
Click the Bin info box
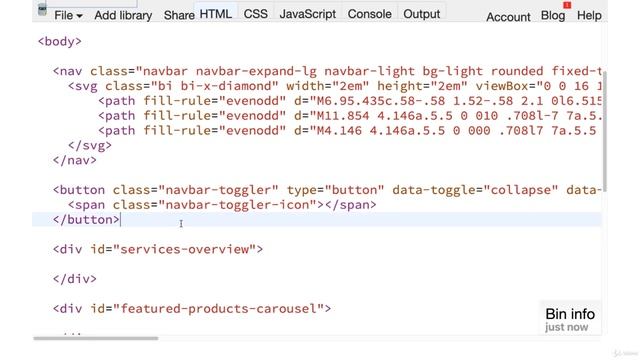570,319
